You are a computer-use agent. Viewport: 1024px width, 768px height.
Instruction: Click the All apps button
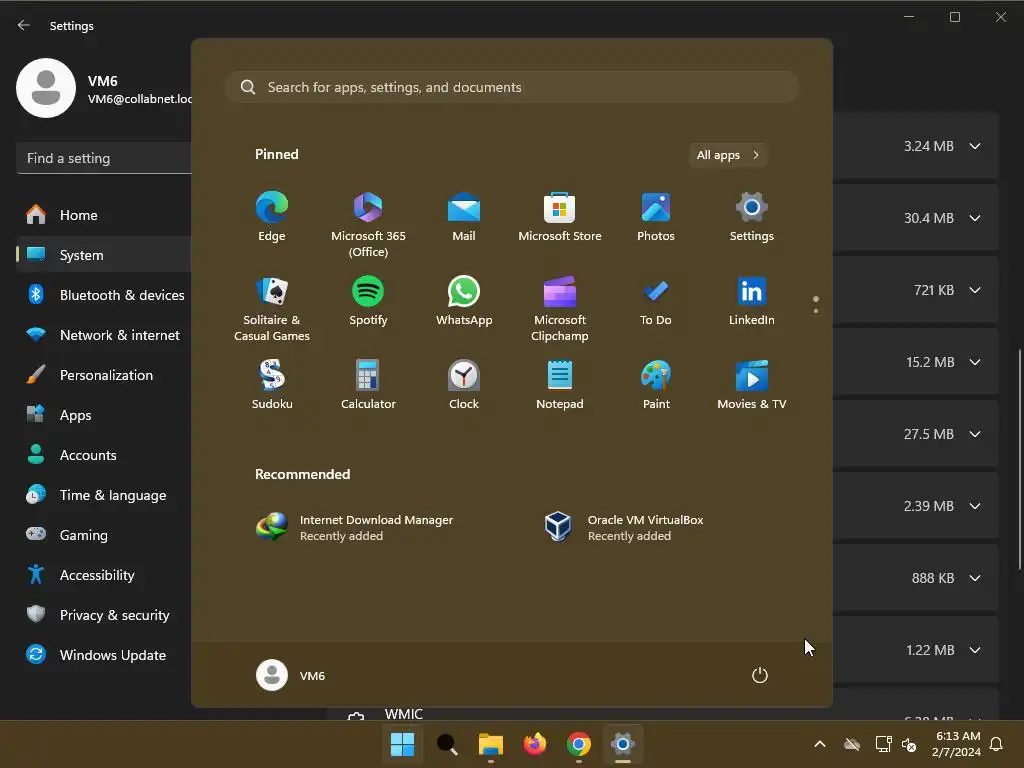[728, 155]
